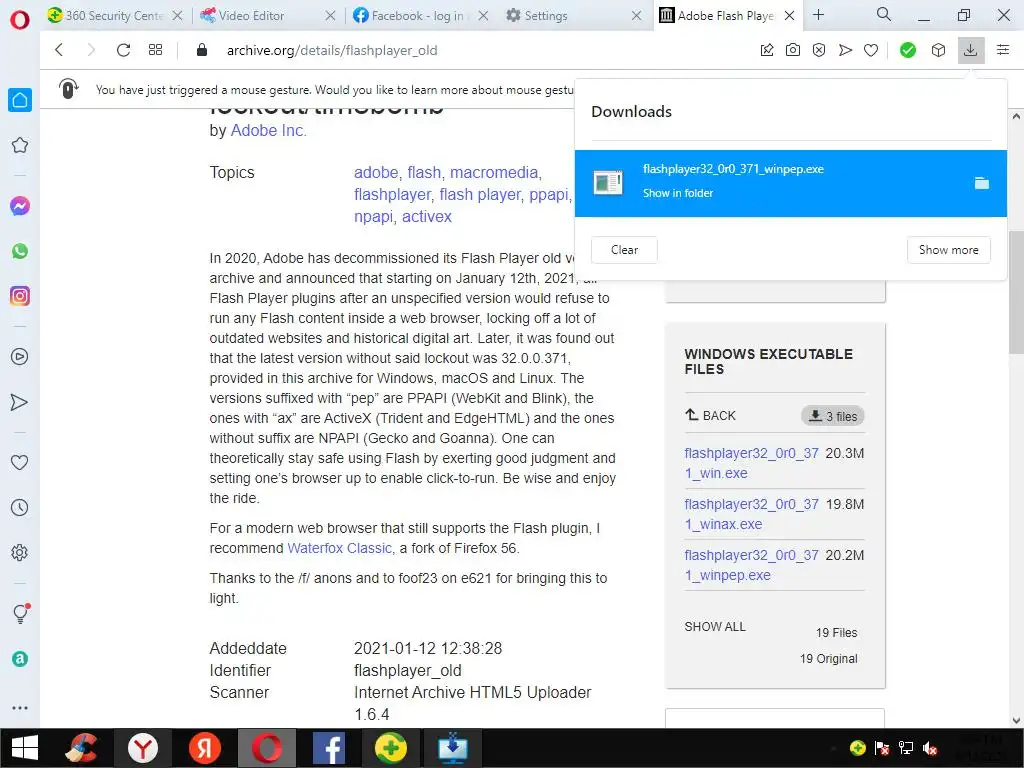Click the green checkmark extension icon

click(x=908, y=50)
